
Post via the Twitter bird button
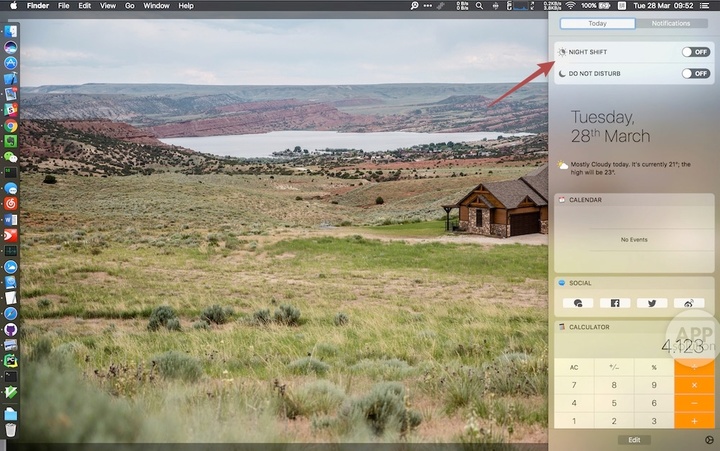coord(652,303)
